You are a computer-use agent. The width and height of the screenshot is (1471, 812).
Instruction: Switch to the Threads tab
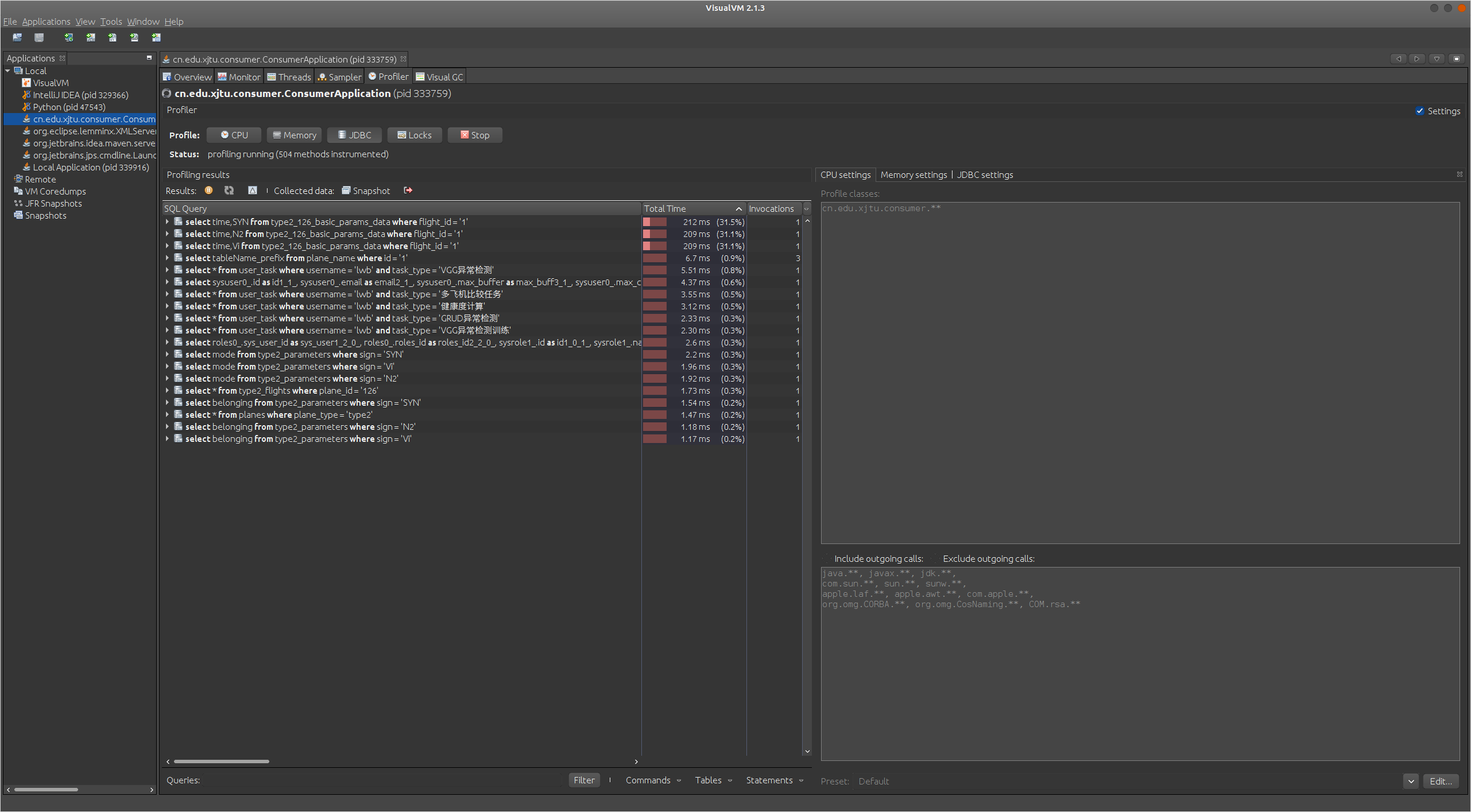tap(295, 76)
